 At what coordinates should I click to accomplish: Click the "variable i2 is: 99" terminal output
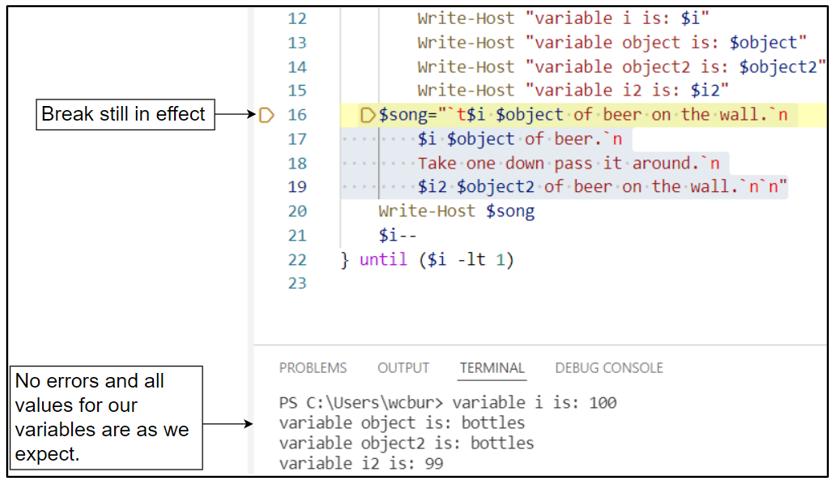tap(361, 463)
